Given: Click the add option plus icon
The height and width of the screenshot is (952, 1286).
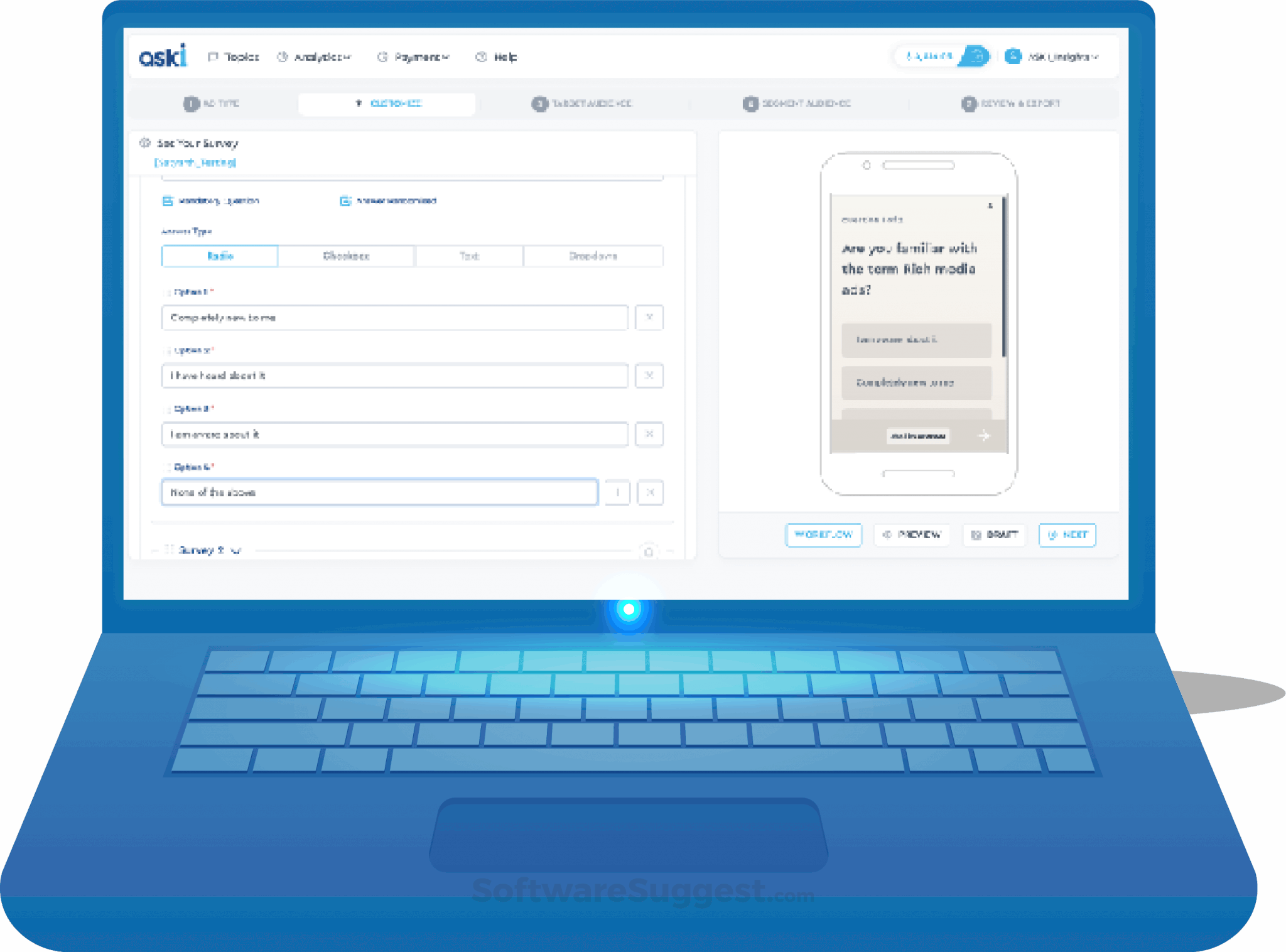Looking at the screenshot, I should point(617,492).
